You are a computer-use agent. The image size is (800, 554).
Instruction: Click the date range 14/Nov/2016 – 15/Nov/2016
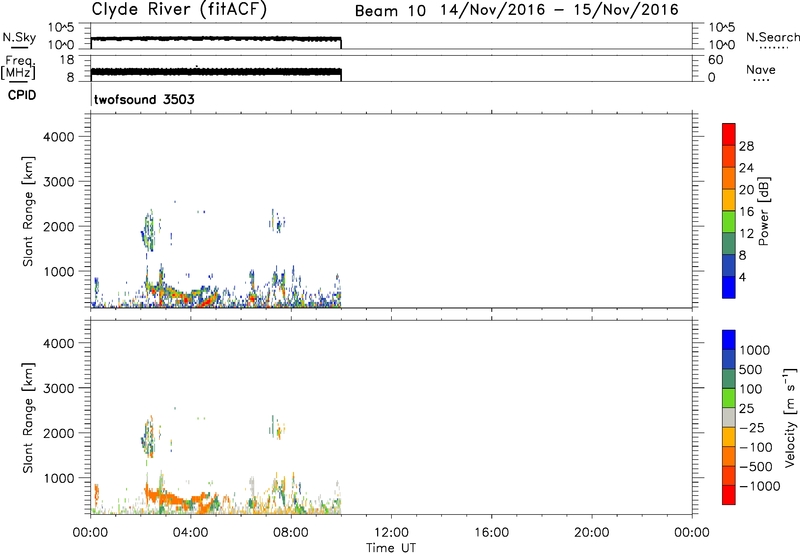pos(560,10)
